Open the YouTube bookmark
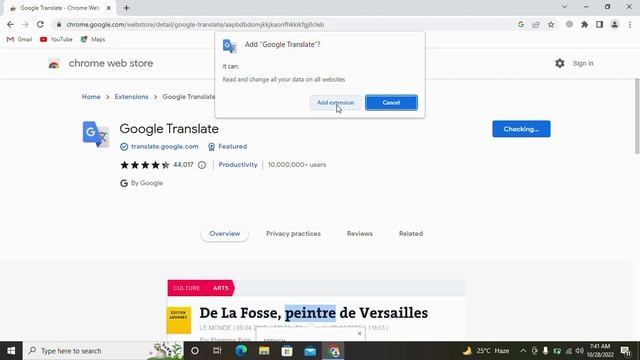The height and width of the screenshot is (360, 640). point(56,39)
